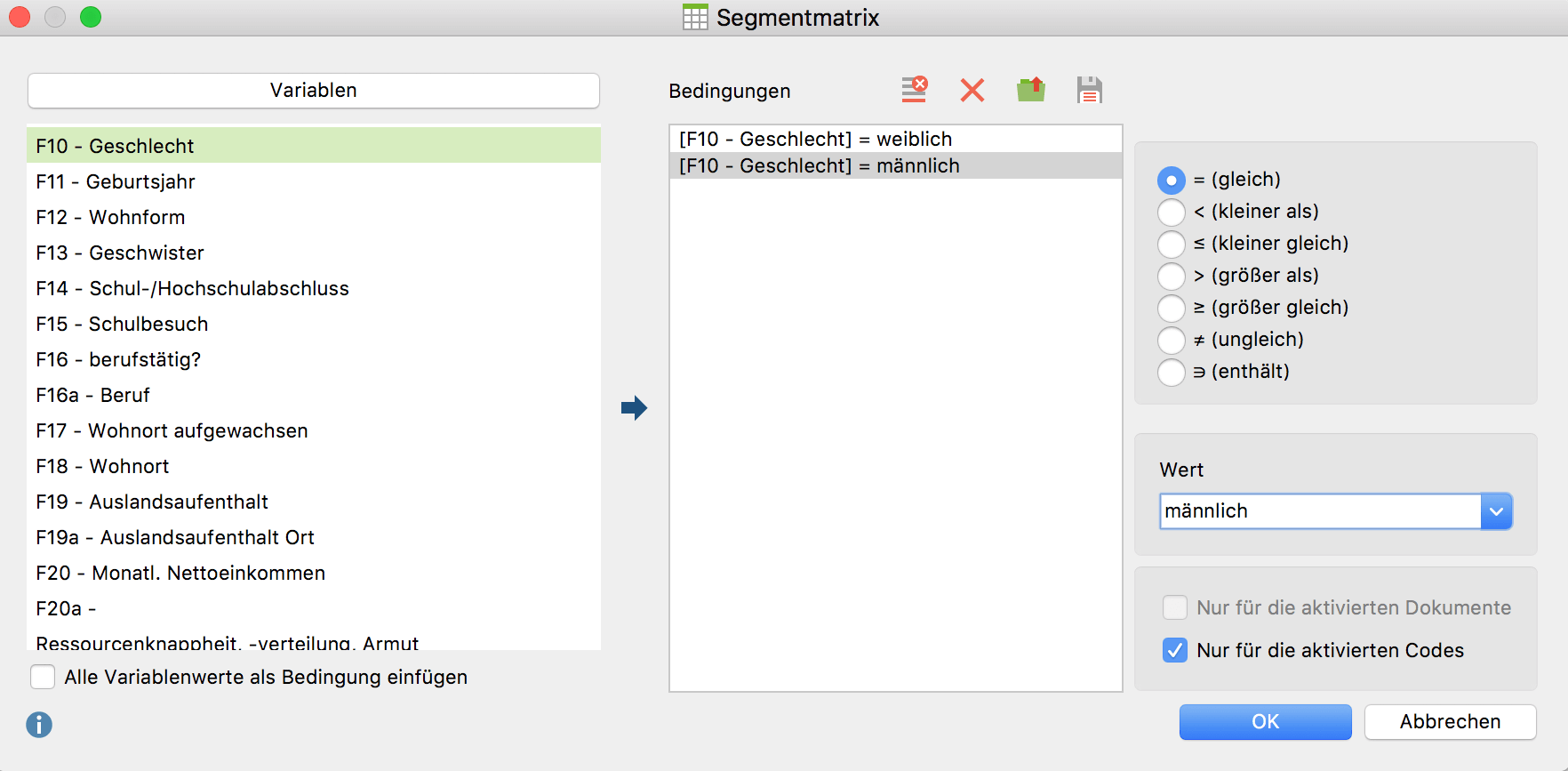Click the Wert field showing männlich

point(1320,511)
